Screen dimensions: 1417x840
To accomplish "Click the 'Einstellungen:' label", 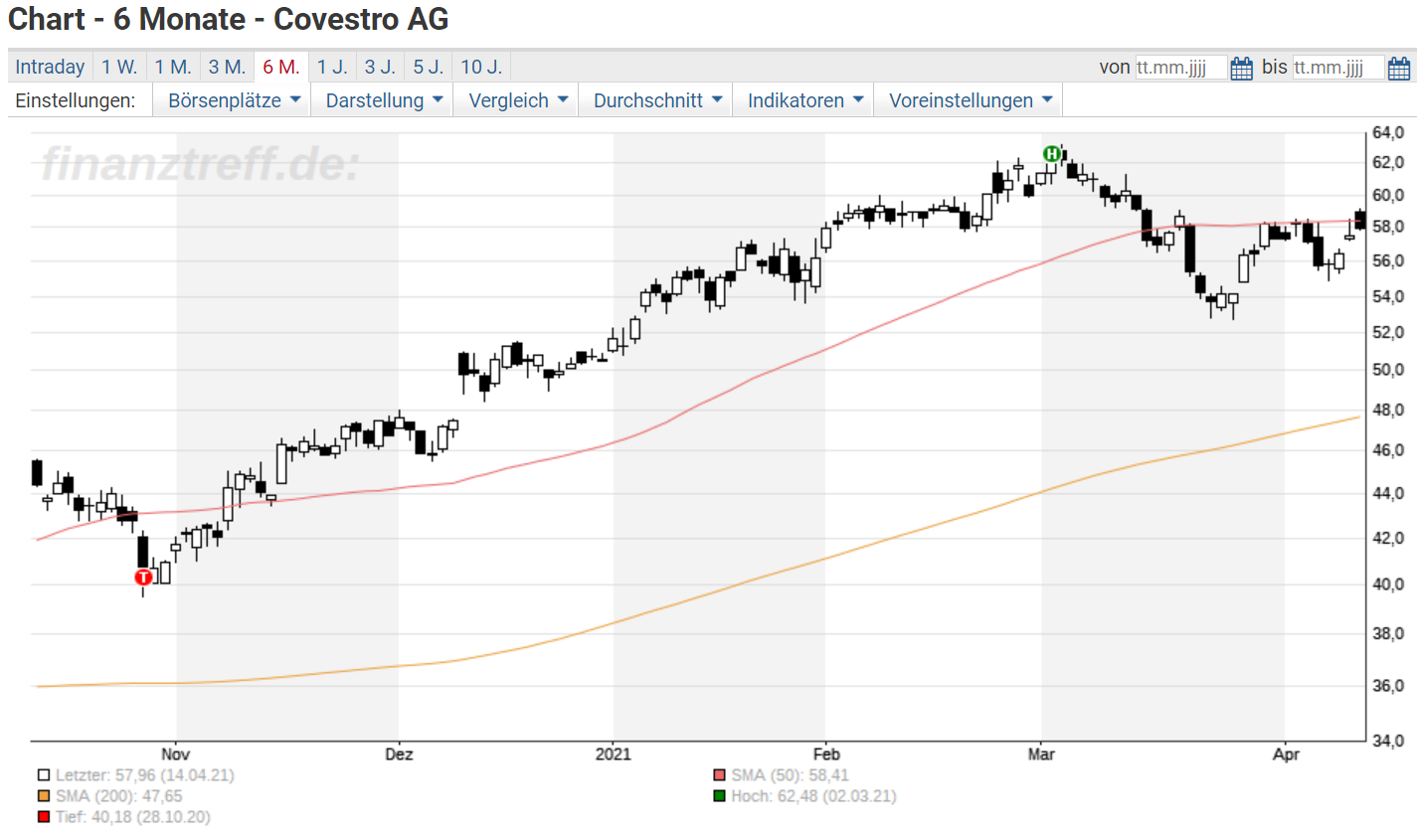I will [76, 100].
